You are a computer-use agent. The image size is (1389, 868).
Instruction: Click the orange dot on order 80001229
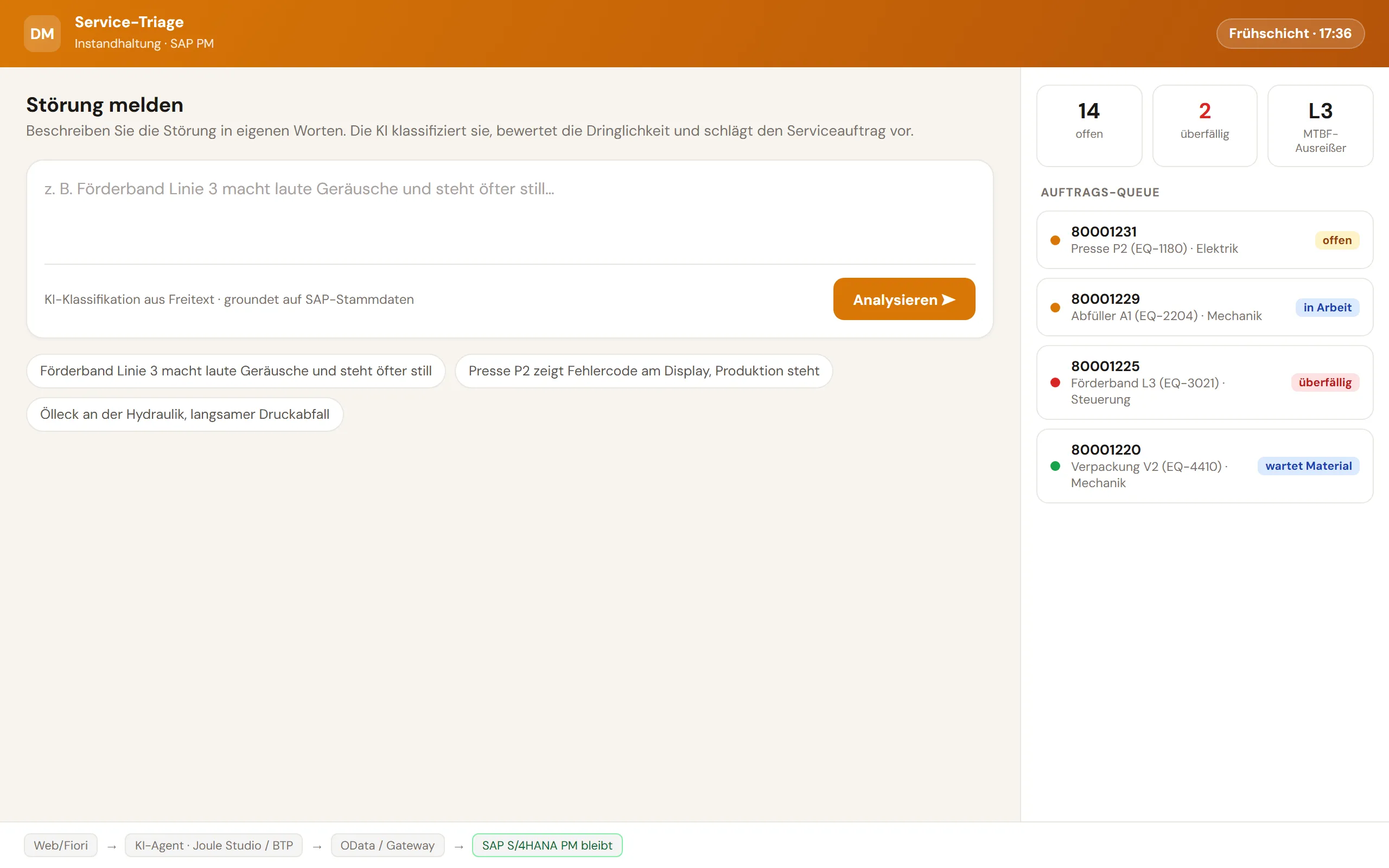coord(1055,307)
